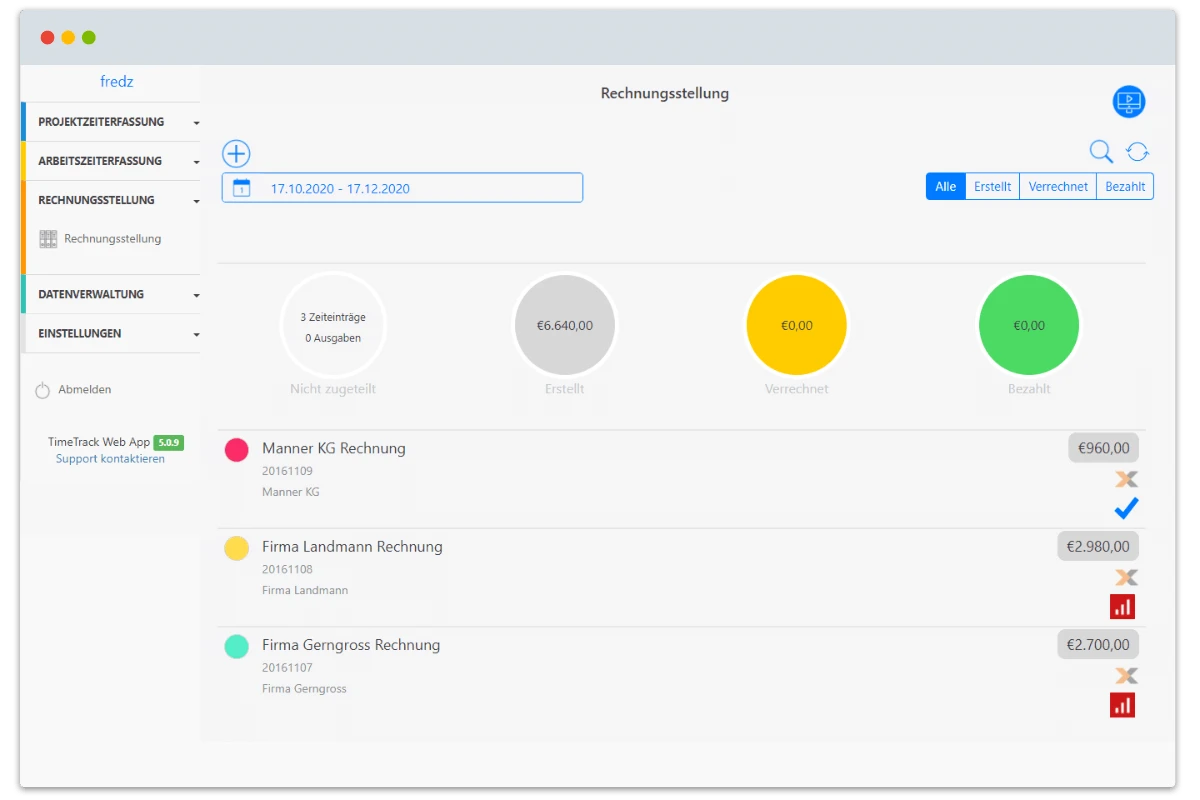Screen dimensions: 1200x800
Task: Open the calendar icon in the date field
Action: (241, 187)
